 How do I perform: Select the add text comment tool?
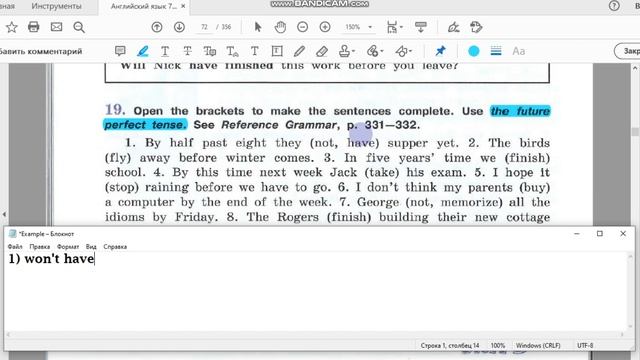click(x=254, y=51)
